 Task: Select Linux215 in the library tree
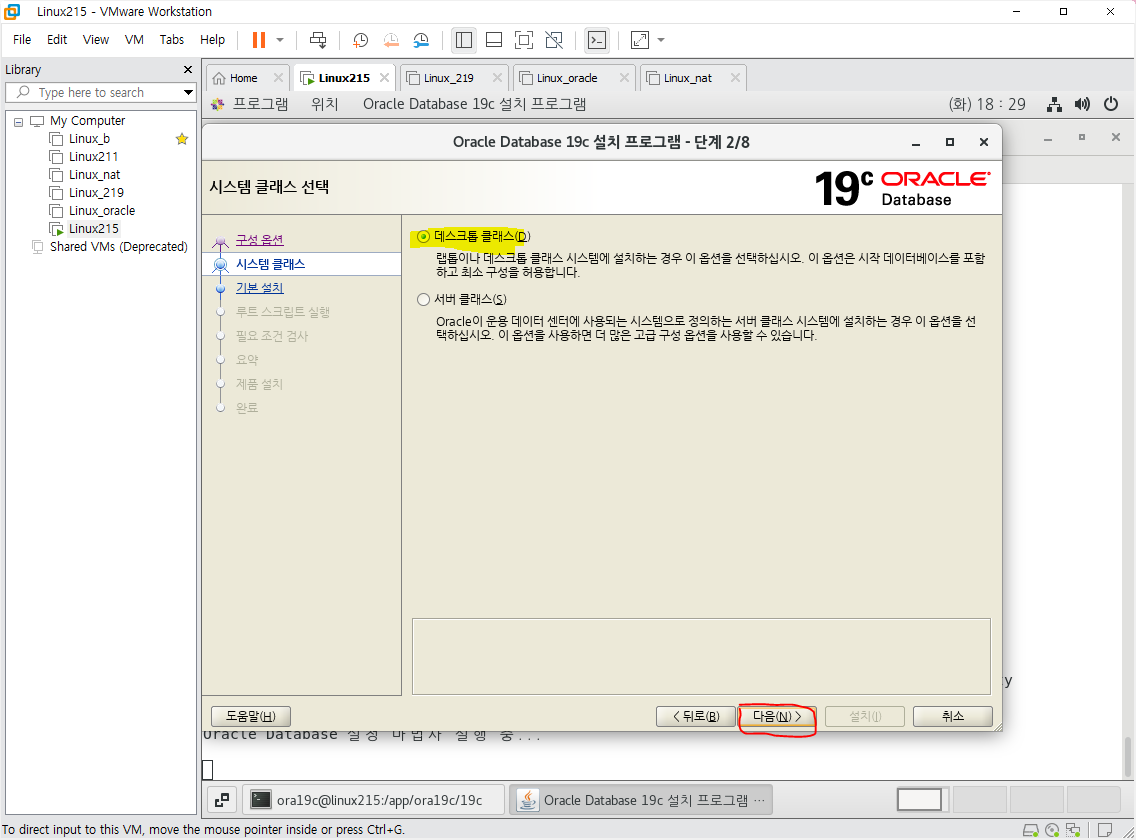(x=93, y=229)
